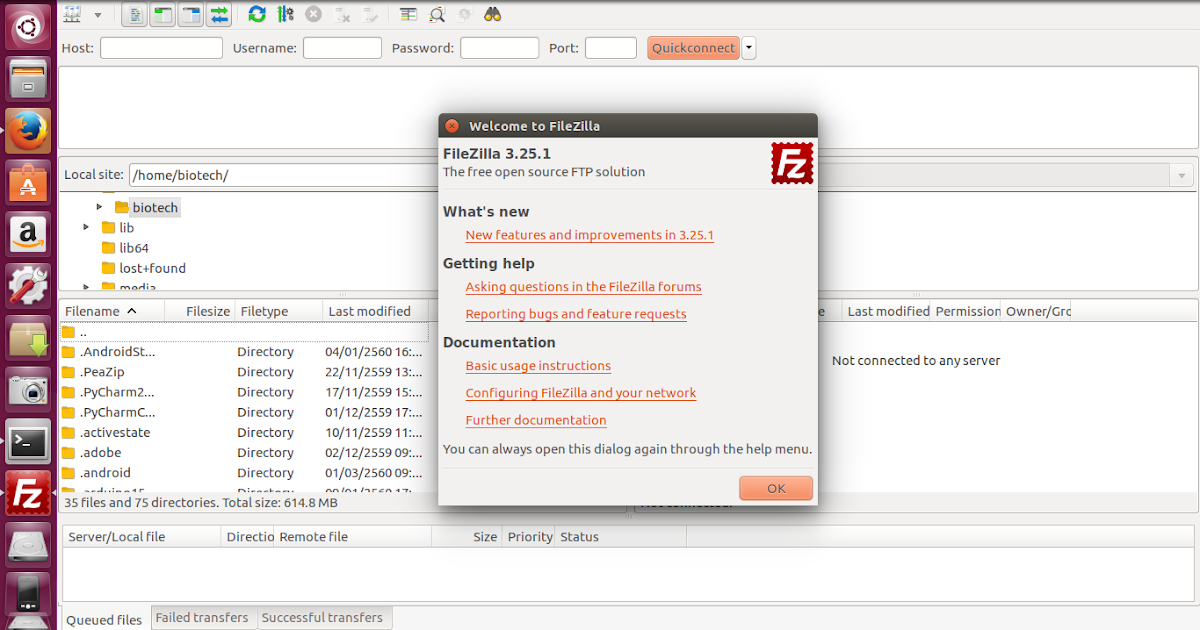1200x630 pixels.
Task: Open New features and improvements in 3.25.1 link
Action: pyautogui.click(x=589, y=235)
